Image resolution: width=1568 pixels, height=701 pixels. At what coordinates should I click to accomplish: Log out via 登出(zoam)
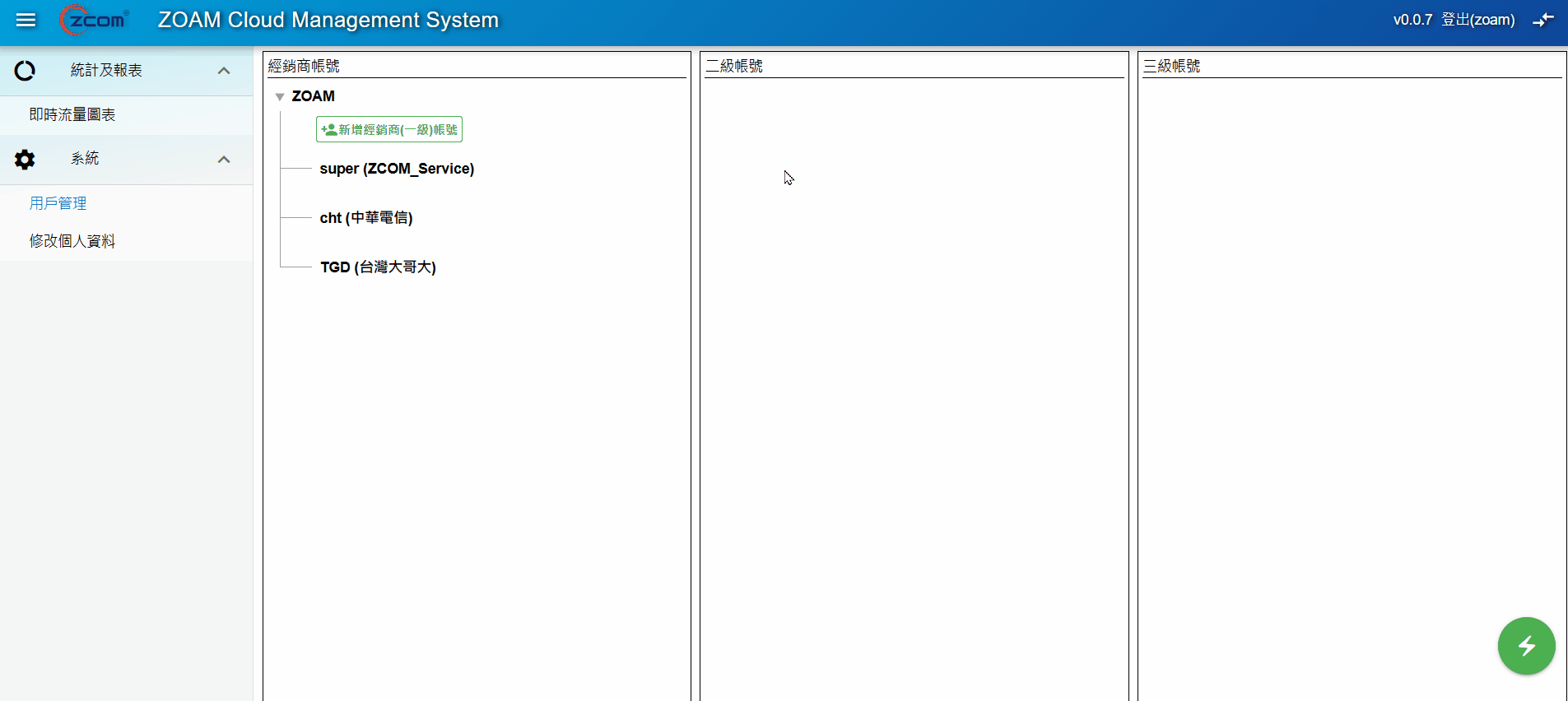click(x=1477, y=20)
